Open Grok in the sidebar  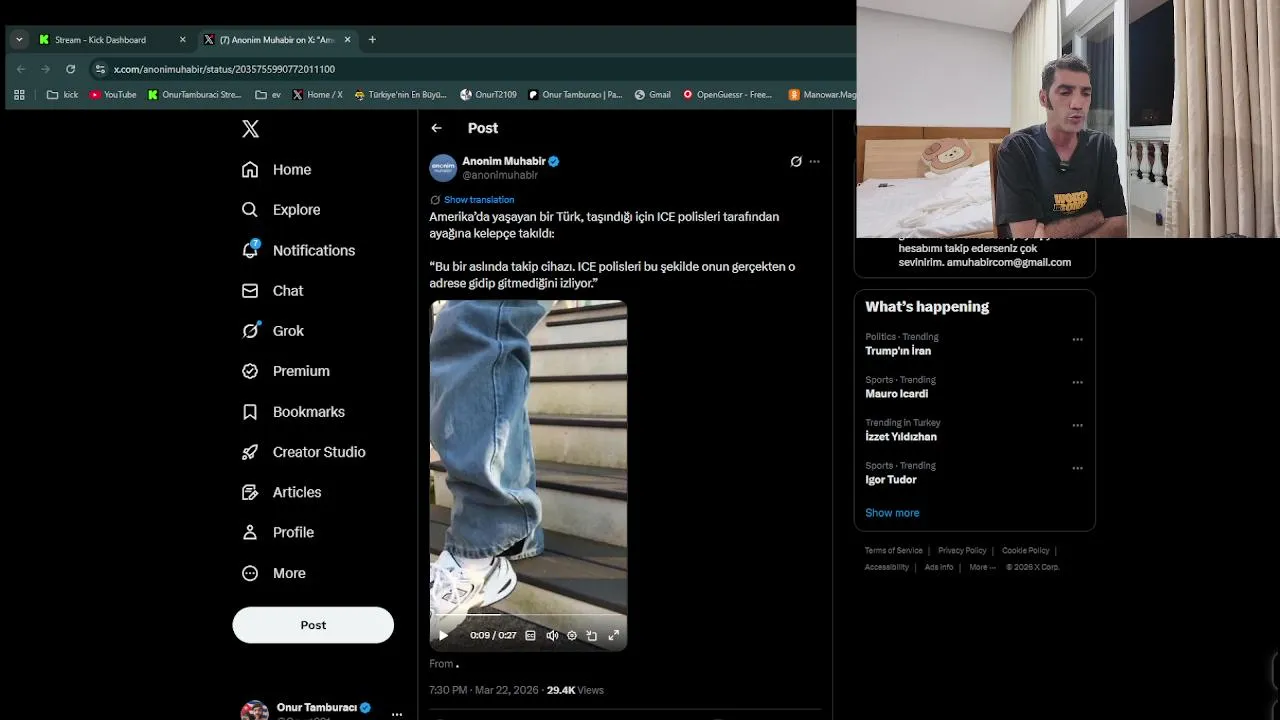[272, 331]
